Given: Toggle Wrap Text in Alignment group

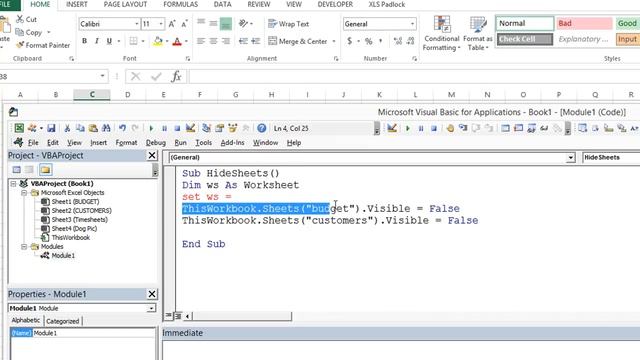Looking at the screenshot, I should click(289, 24).
